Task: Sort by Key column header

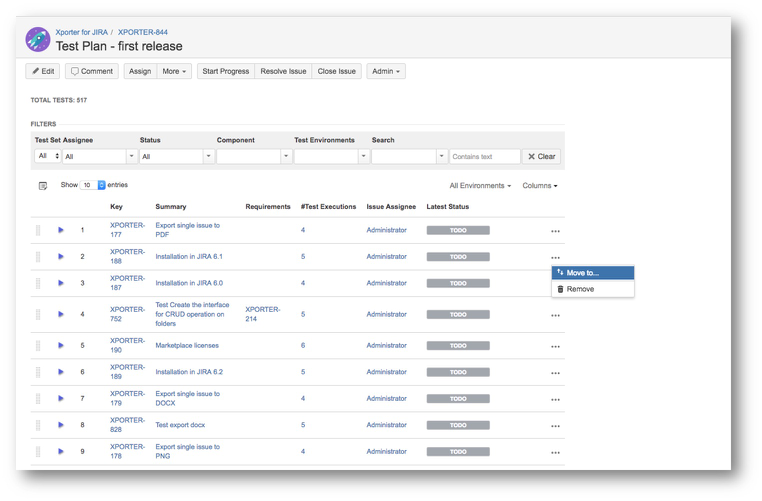Action: click(x=116, y=207)
